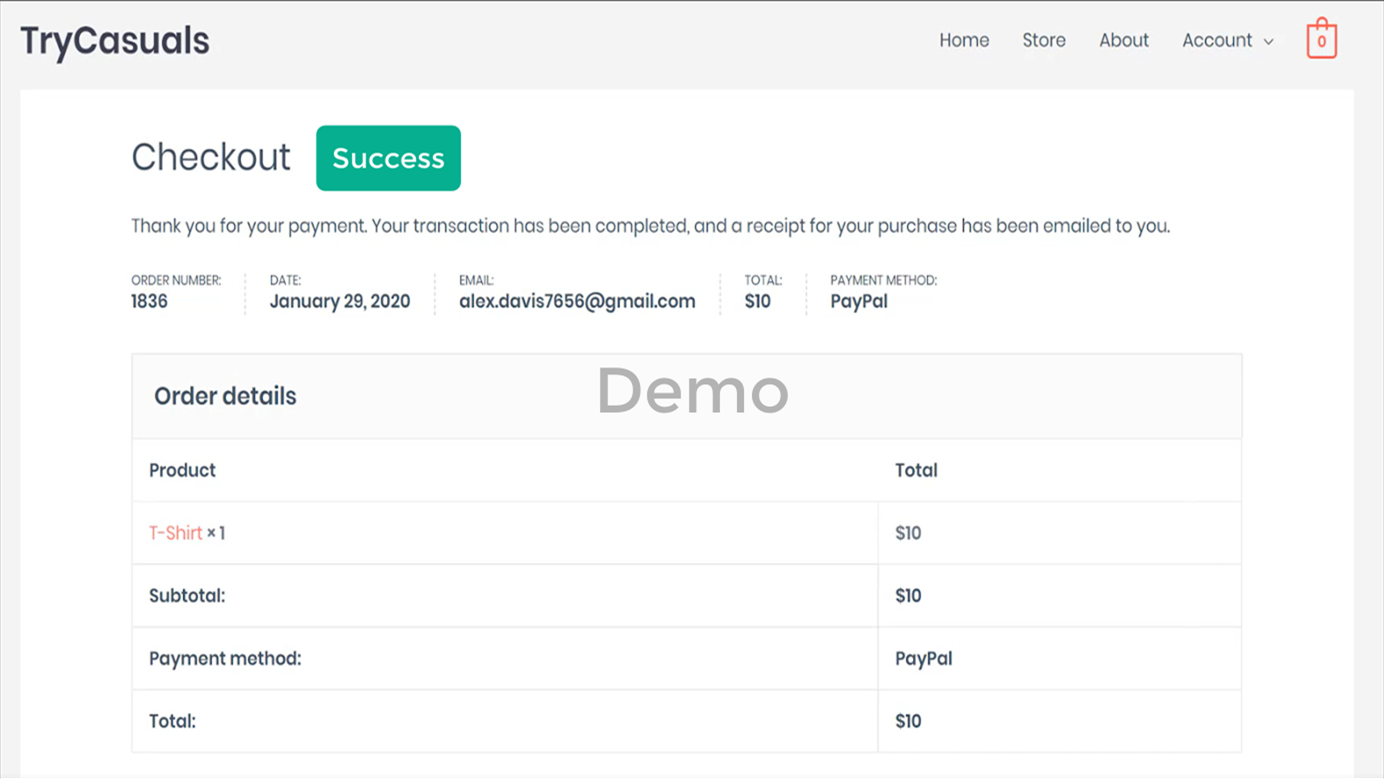The image size is (1384, 779).
Task: Click the Payment method: row label
Action: [x=225, y=659]
